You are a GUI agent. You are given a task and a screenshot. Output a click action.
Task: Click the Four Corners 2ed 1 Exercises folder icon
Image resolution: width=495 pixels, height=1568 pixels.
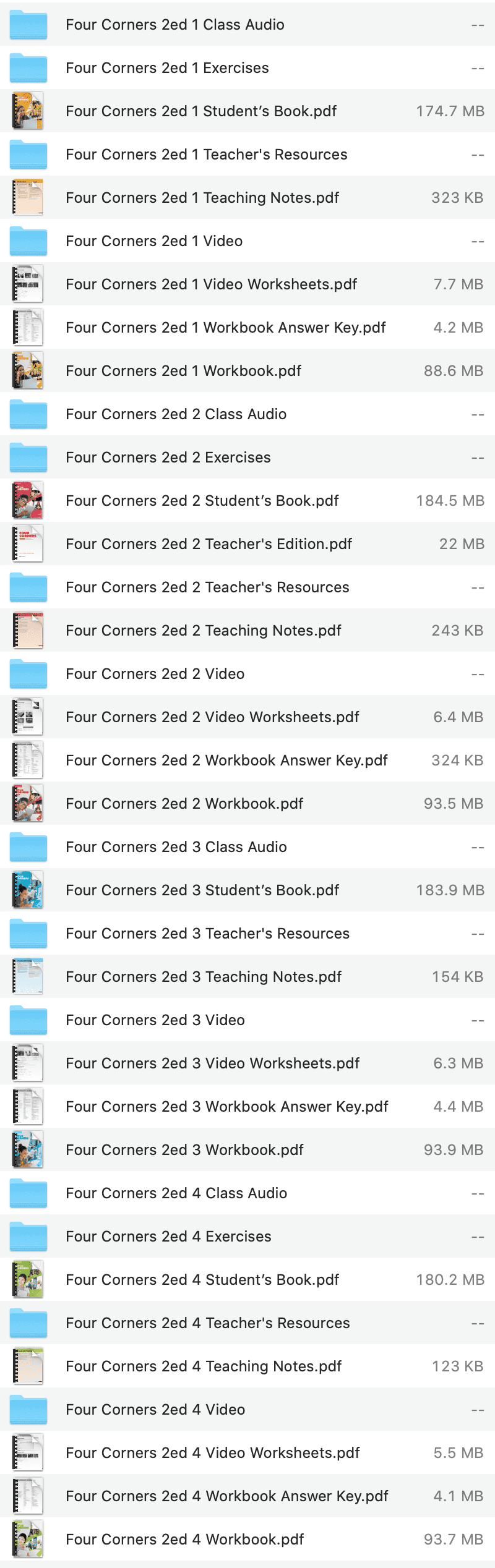(x=28, y=68)
